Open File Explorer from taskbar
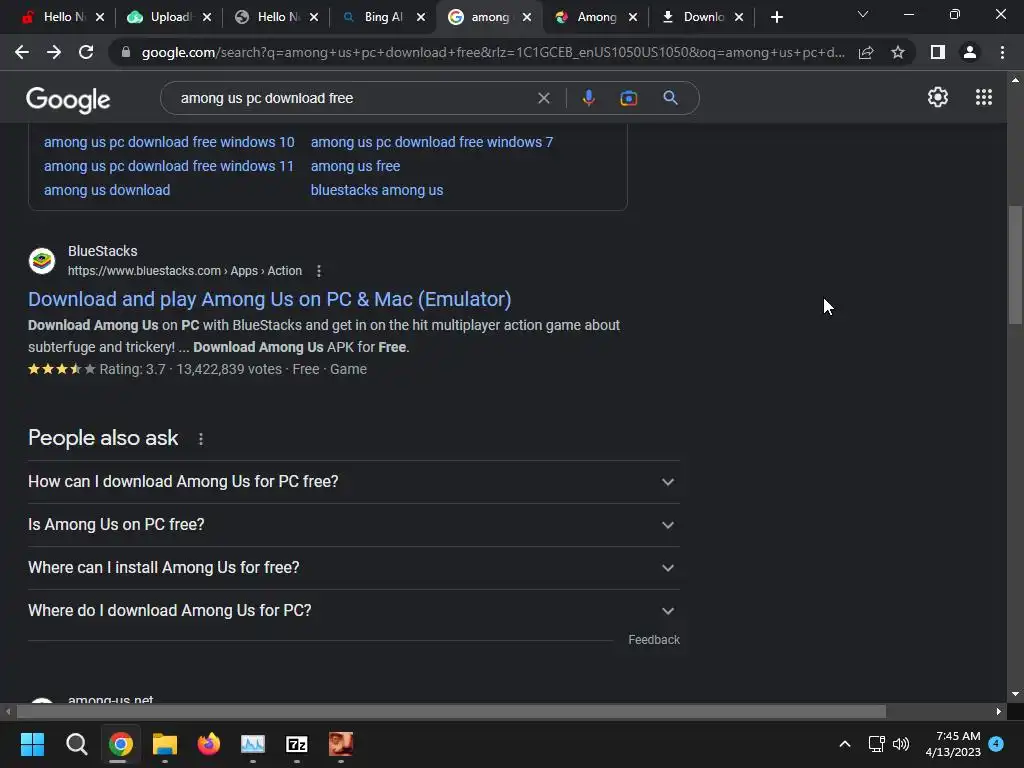Viewport: 1024px width, 768px height. click(x=165, y=744)
